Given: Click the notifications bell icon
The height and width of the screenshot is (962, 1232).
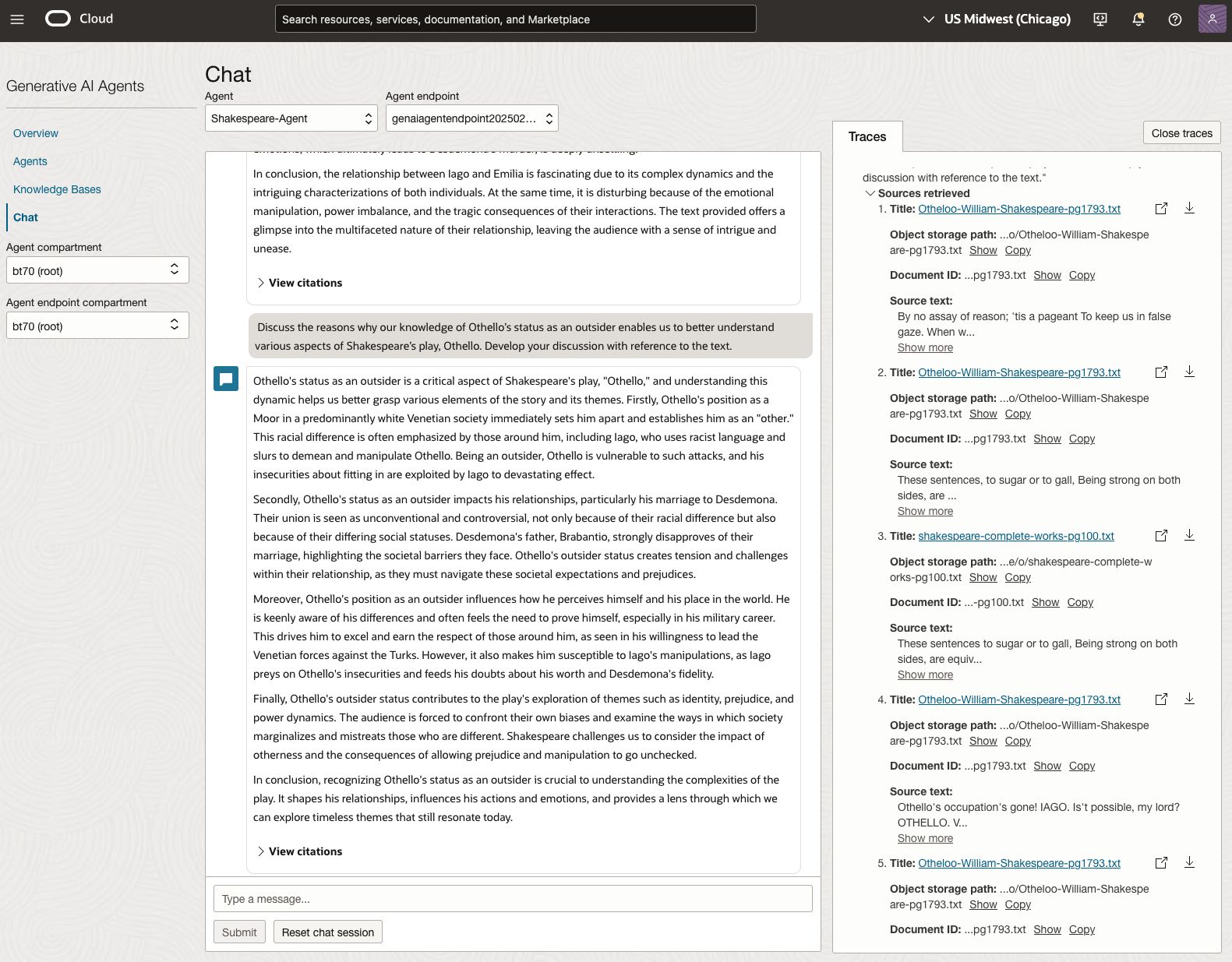Looking at the screenshot, I should [x=1138, y=19].
